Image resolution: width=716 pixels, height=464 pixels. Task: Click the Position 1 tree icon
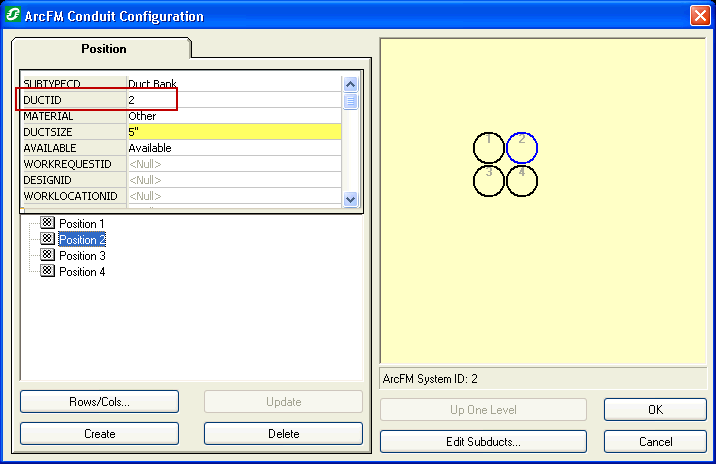point(47,224)
